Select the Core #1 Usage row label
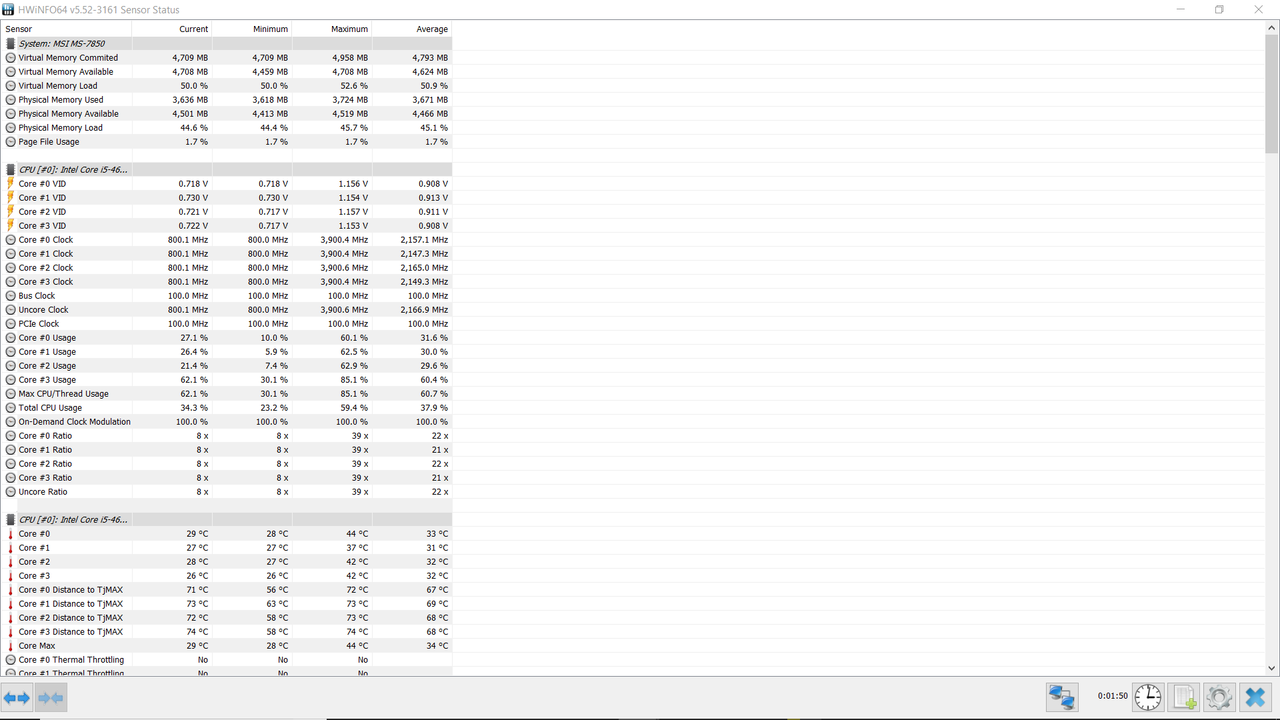Screen dimensions: 1280x720 pos(47,352)
